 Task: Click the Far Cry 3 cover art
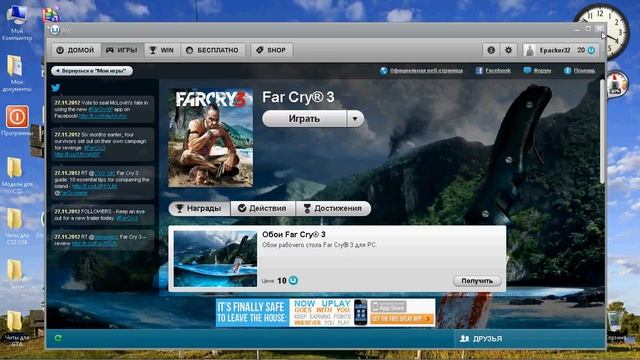(x=211, y=138)
